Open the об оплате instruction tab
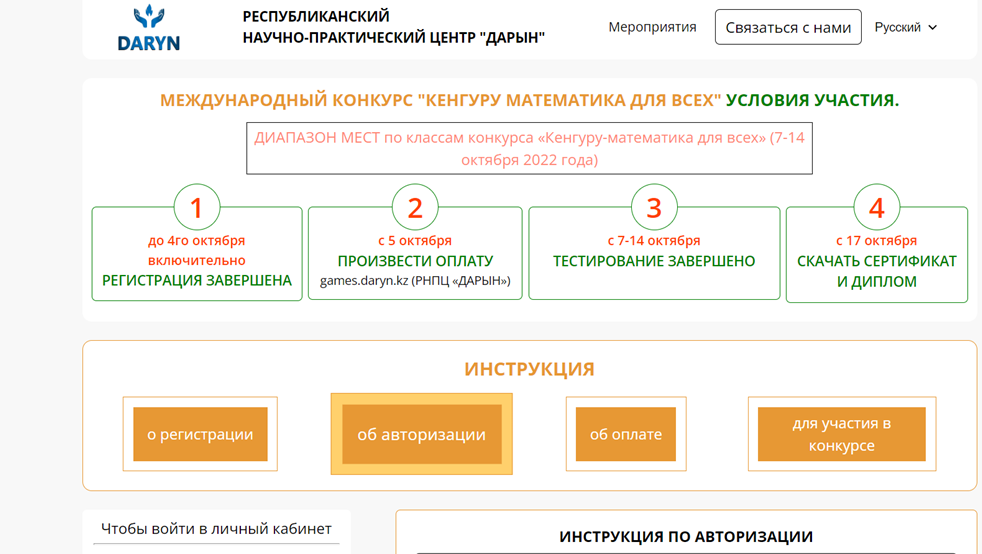Viewport: 982px width, 554px height. pos(626,434)
